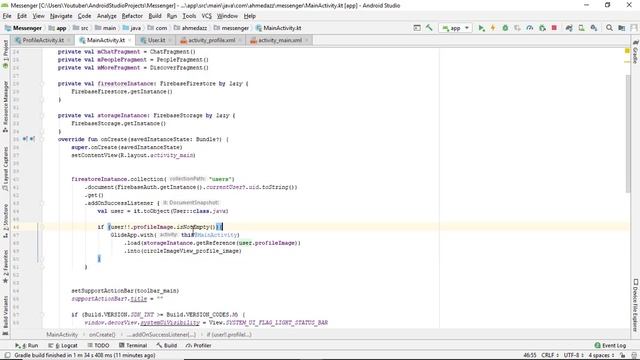
Task: Open the Event Log
Action: coord(610,345)
